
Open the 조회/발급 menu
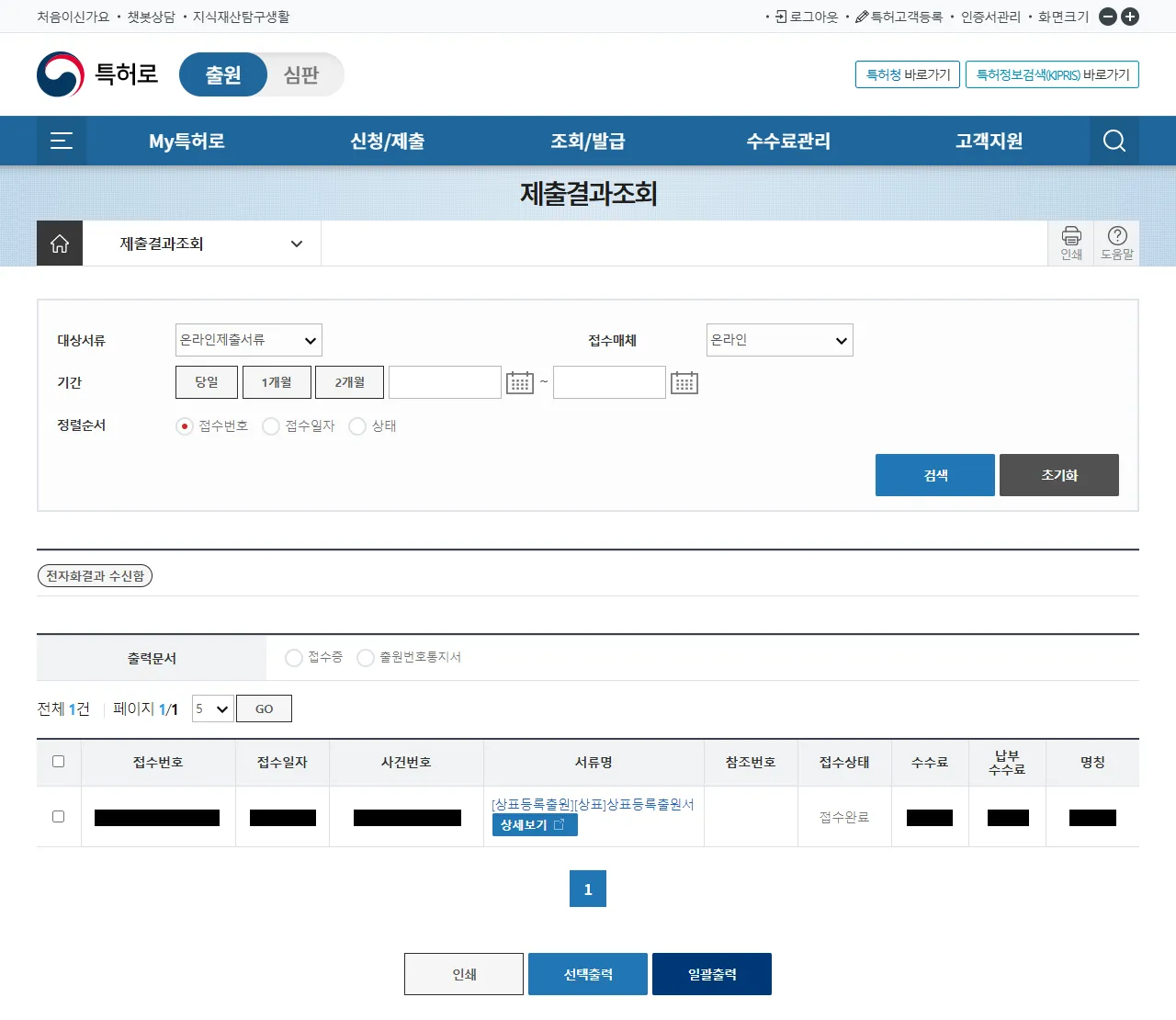point(587,141)
